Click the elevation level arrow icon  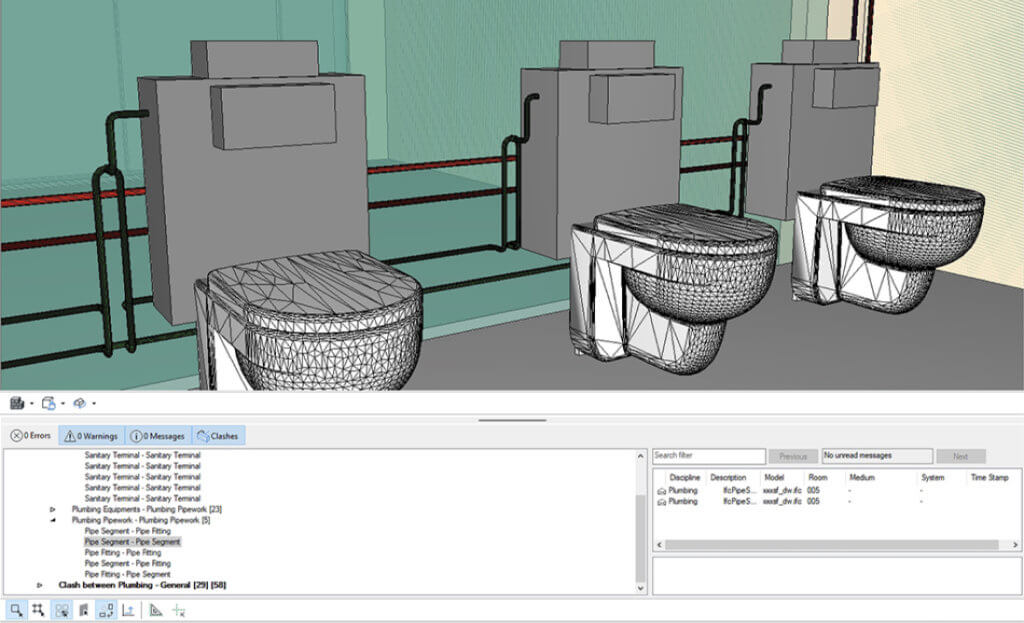127,609
